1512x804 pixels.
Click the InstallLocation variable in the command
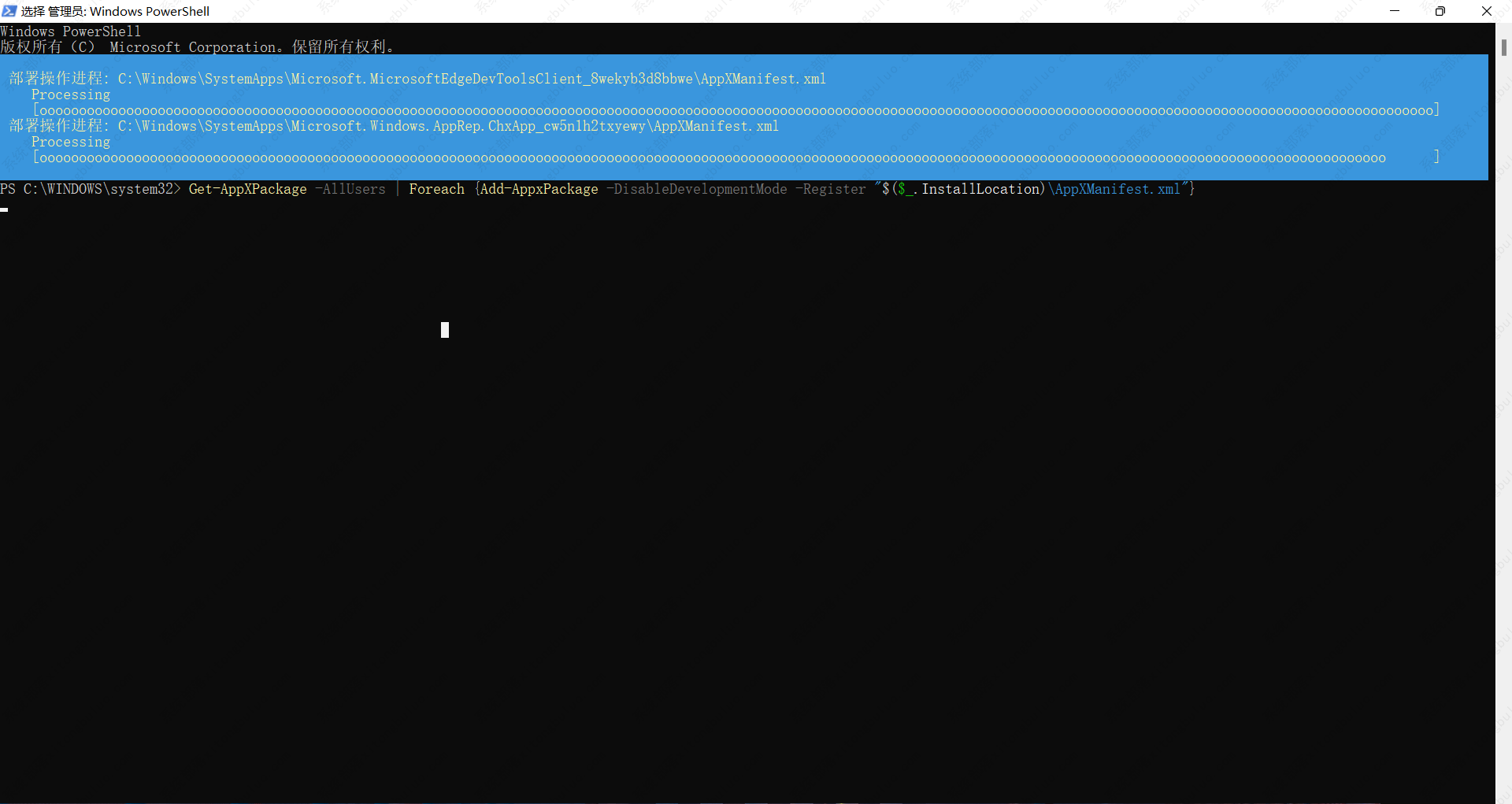coord(980,189)
